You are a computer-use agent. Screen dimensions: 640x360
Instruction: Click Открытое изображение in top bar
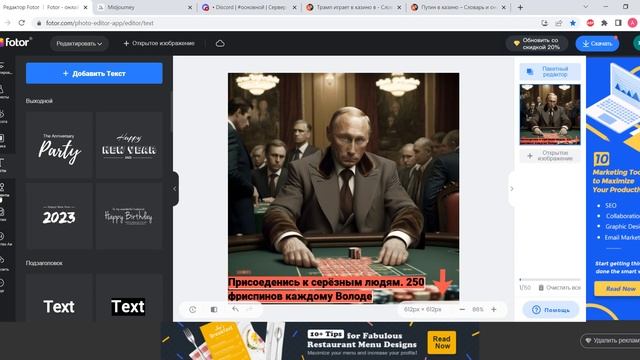coord(159,43)
